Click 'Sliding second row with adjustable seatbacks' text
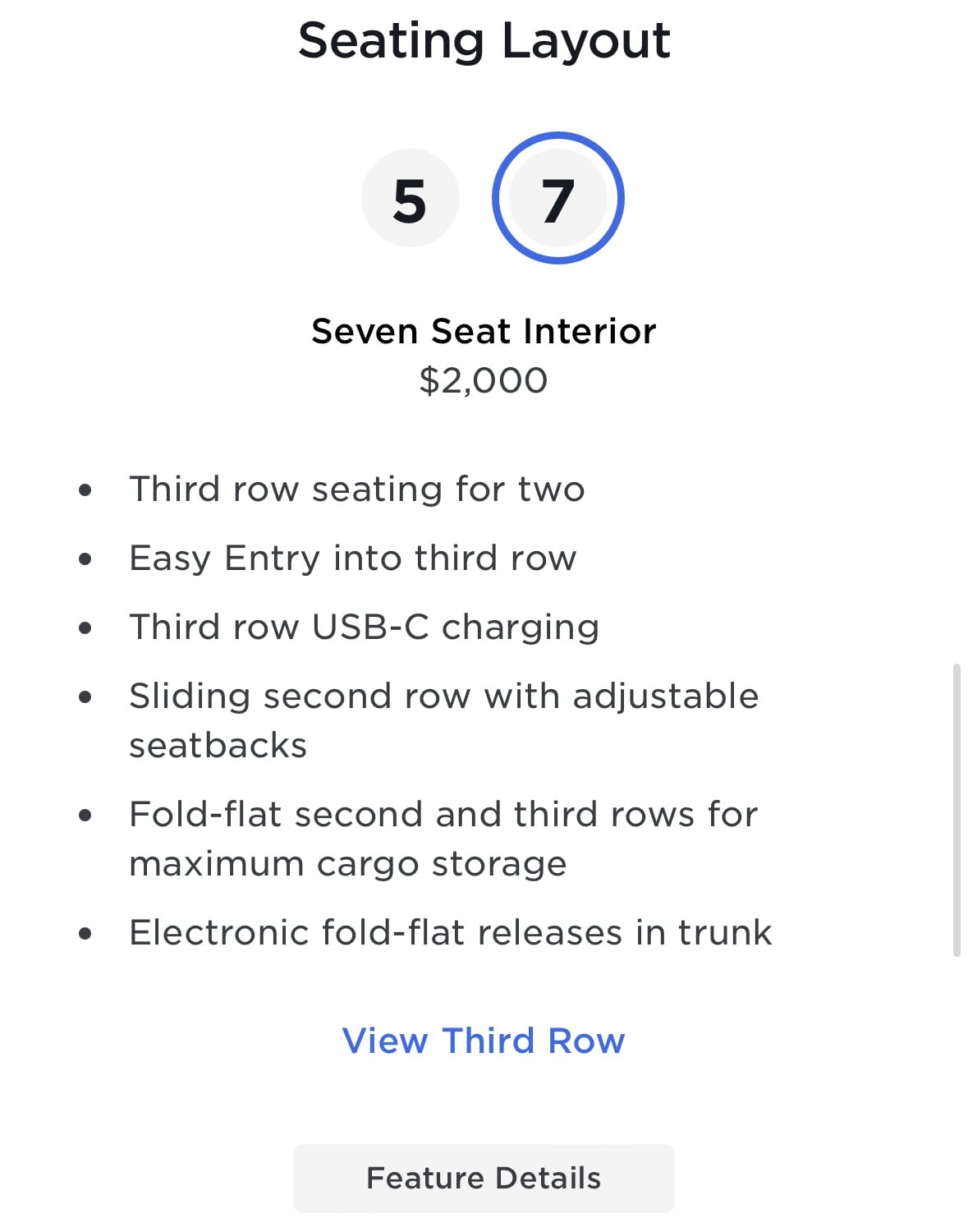The width and height of the screenshot is (968, 1232). [444, 720]
